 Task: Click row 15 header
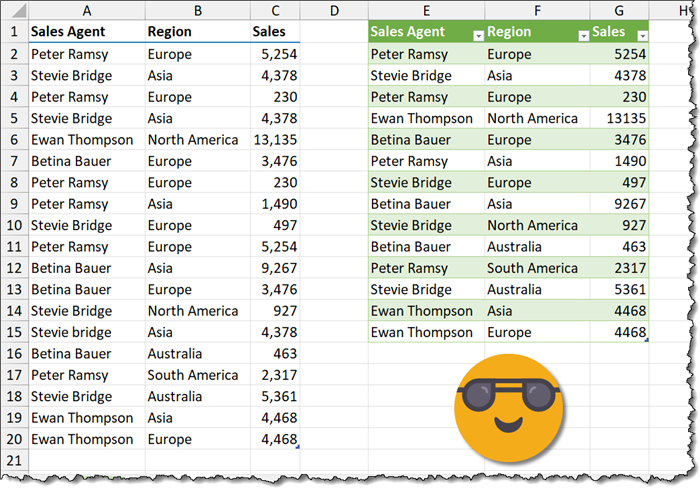[13, 332]
